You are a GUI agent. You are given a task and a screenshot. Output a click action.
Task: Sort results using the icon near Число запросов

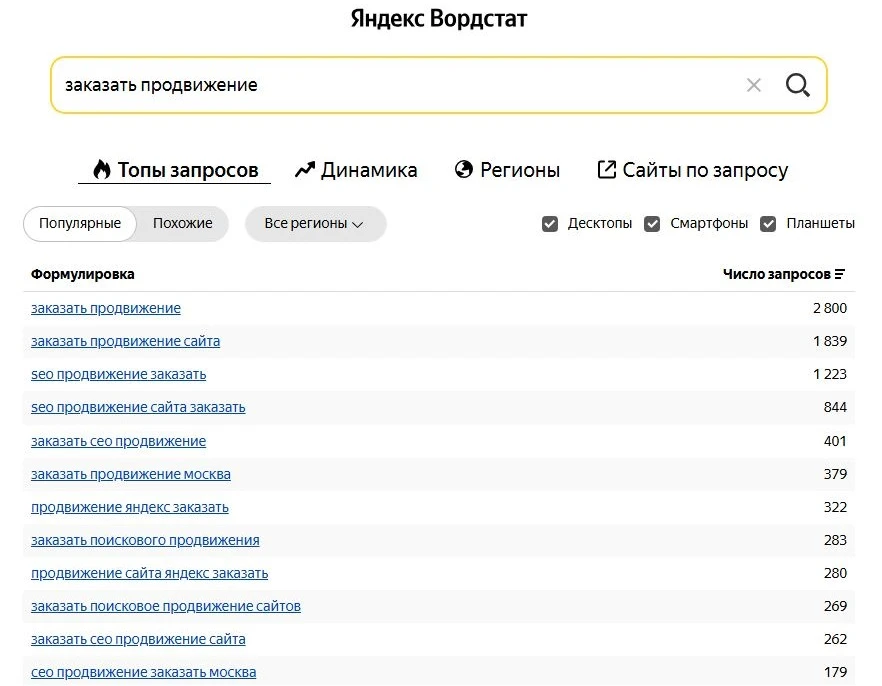tap(842, 273)
